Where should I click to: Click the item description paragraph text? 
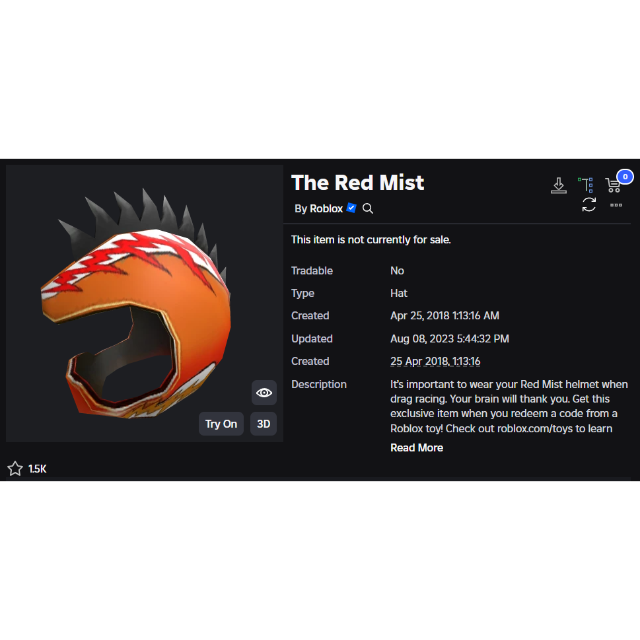[x=509, y=407]
